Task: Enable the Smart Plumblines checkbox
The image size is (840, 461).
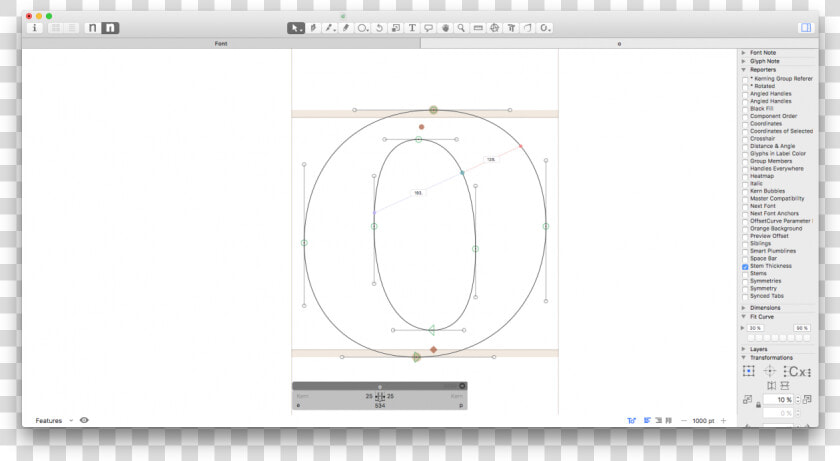Action: click(x=745, y=252)
